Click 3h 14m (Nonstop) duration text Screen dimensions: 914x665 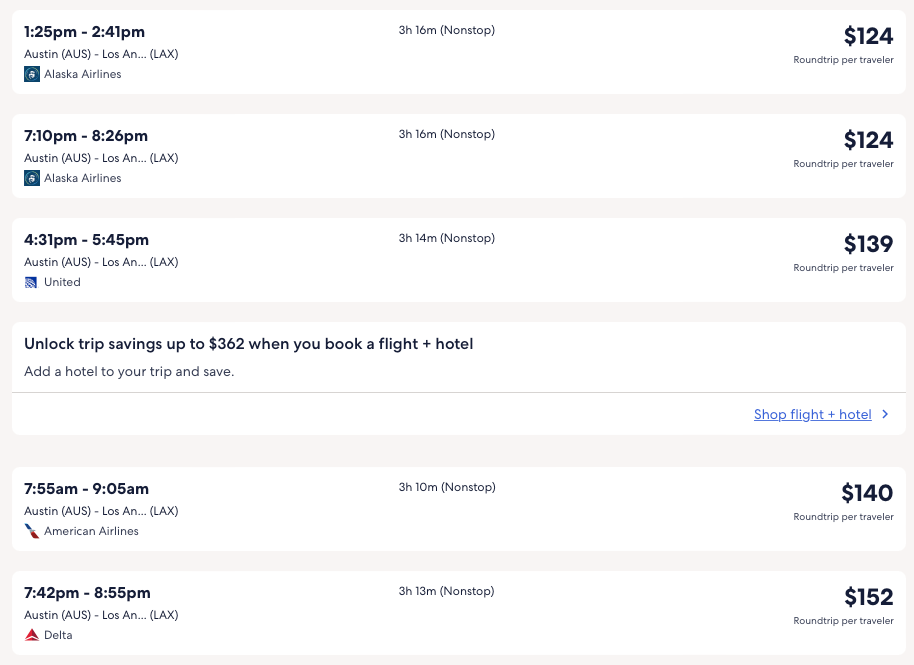tap(446, 238)
